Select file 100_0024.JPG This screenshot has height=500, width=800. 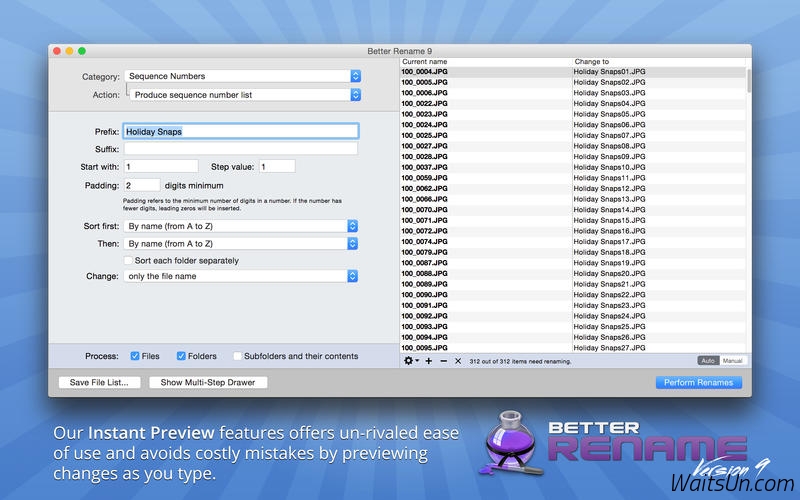pos(424,125)
